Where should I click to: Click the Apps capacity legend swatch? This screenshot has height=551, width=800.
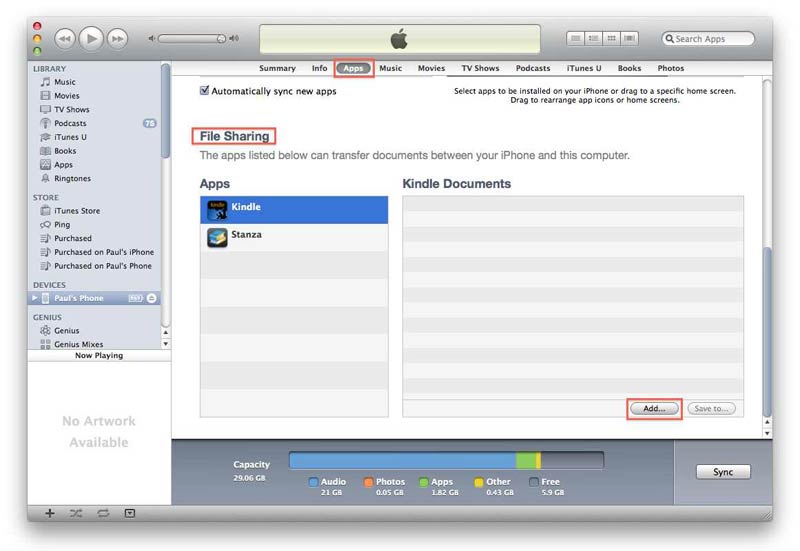423,482
